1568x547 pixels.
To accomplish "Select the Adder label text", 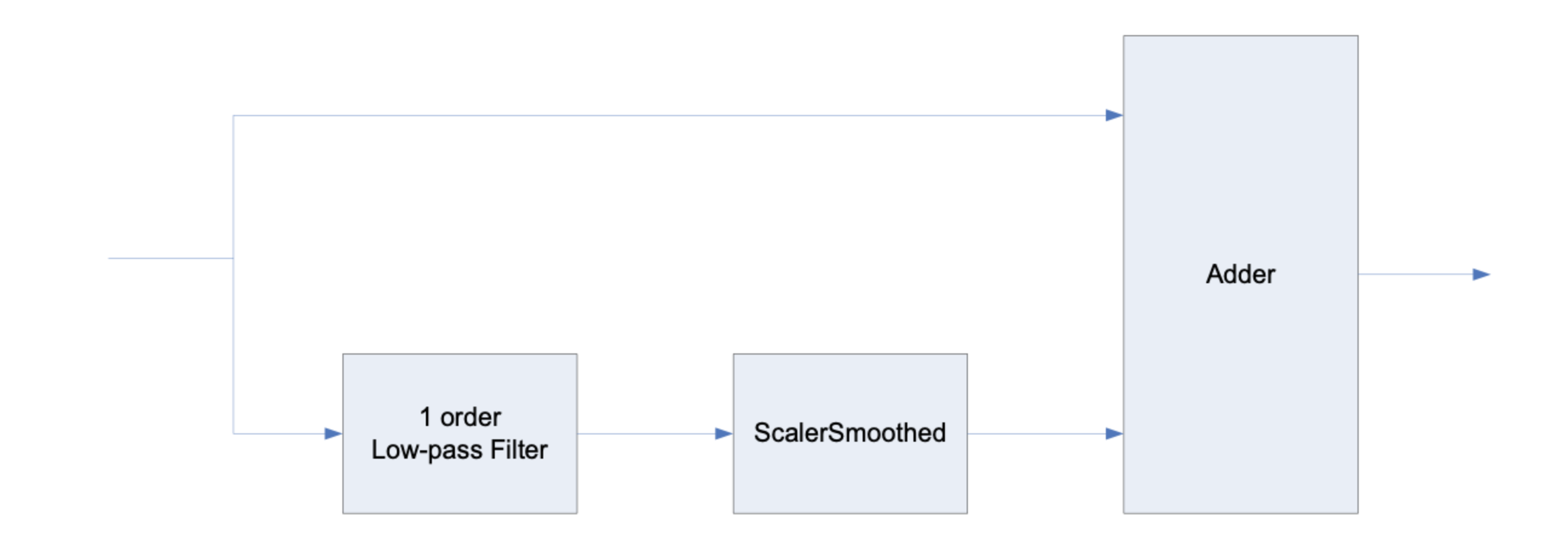I will (x=1241, y=275).
